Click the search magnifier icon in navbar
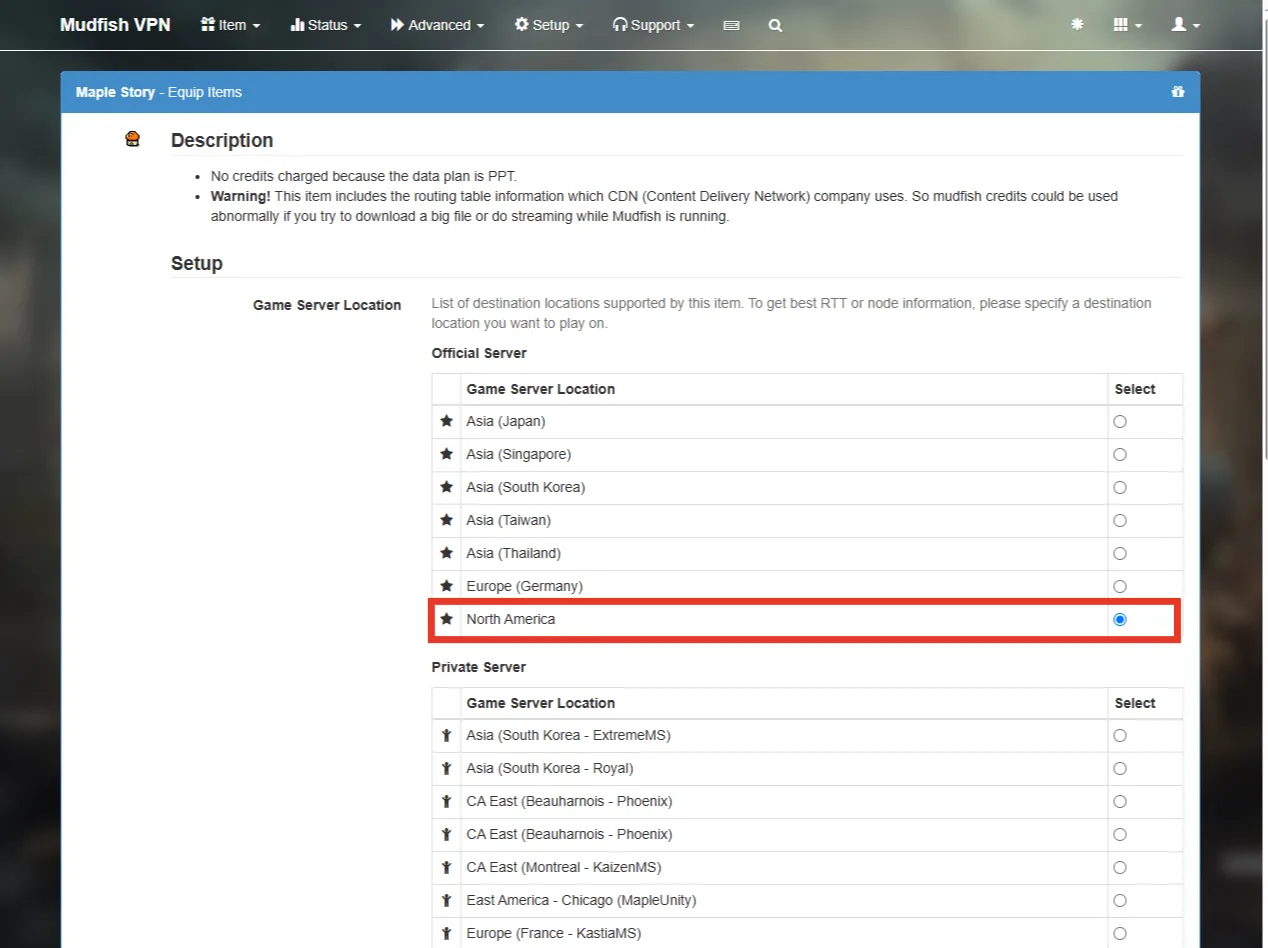1268x948 pixels. [x=775, y=25]
